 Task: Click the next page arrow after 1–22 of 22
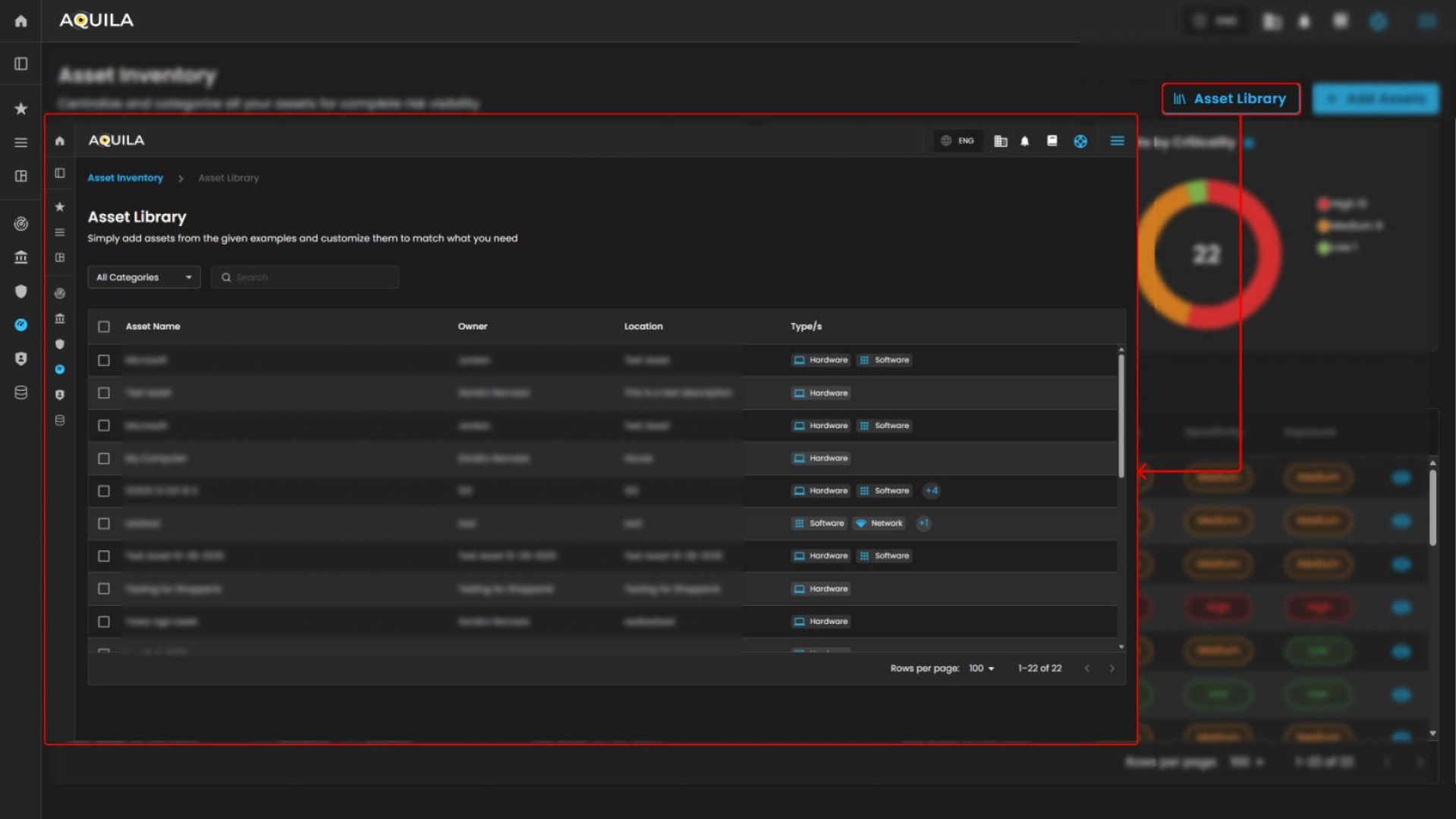1112,669
